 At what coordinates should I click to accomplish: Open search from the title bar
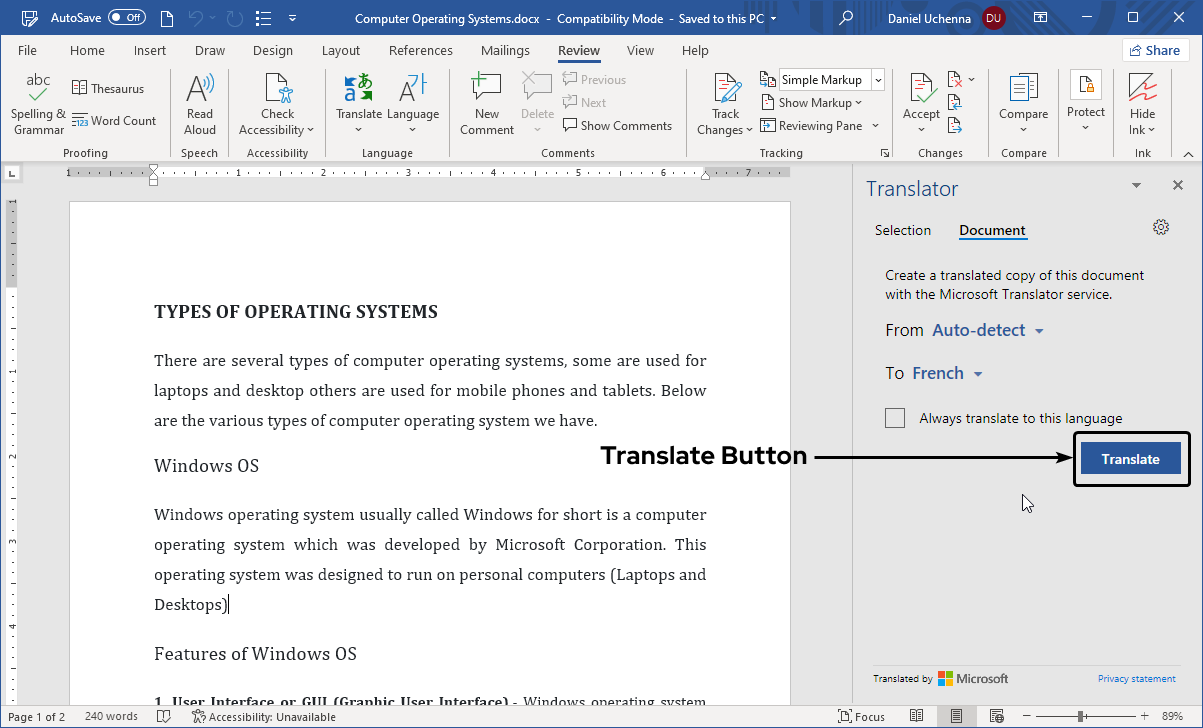click(845, 18)
